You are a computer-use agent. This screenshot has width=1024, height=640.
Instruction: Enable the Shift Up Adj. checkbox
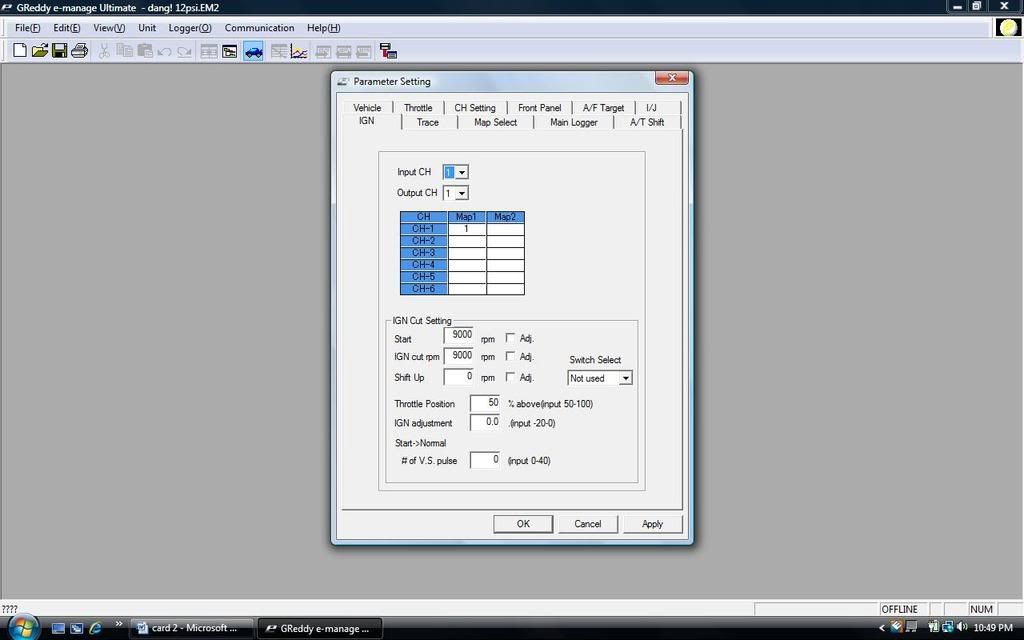click(x=510, y=377)
